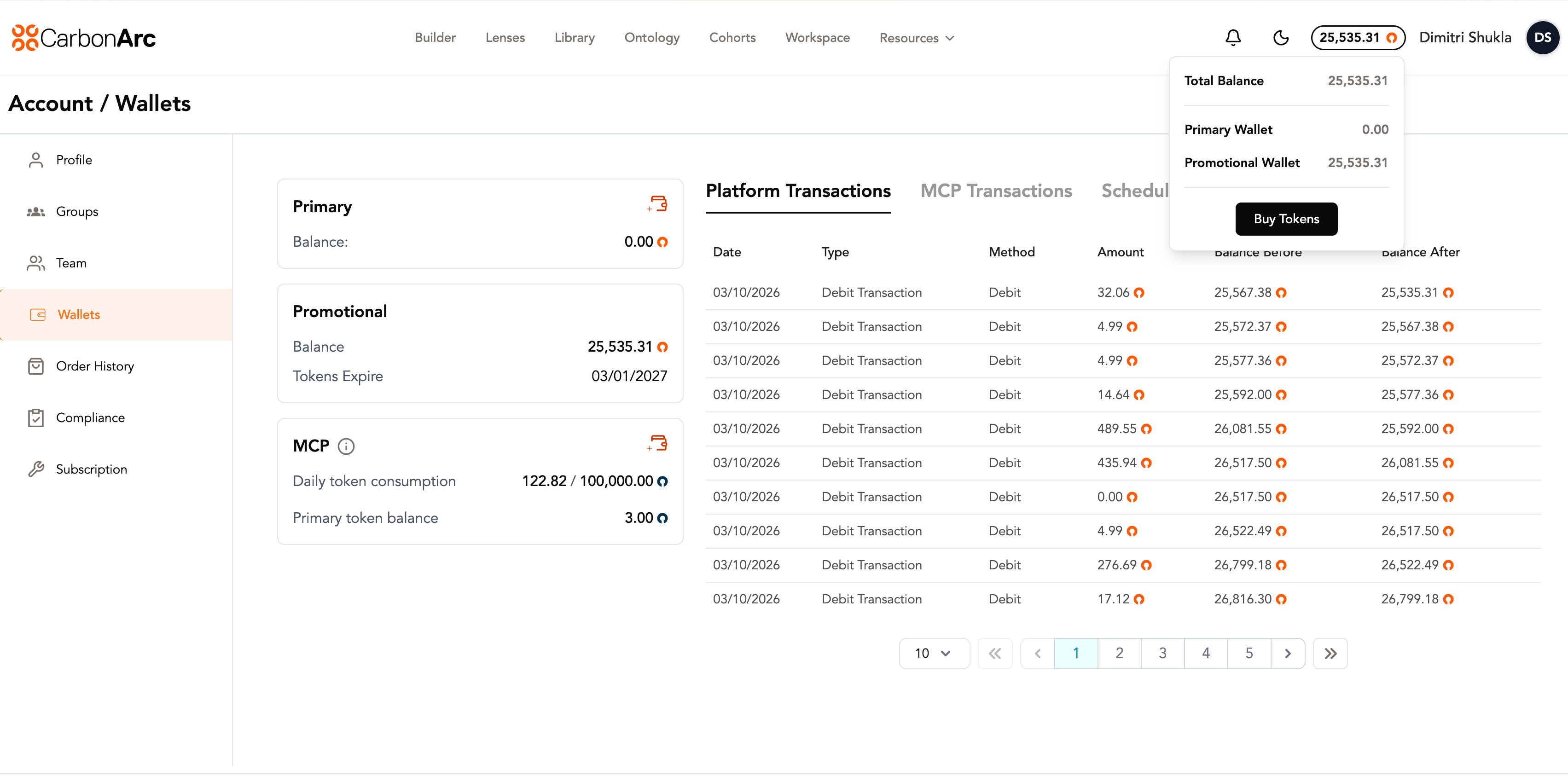Viewport: 1568px width, 776px height.
Task: Select Subscription in the sidebar
Action: 91,469
